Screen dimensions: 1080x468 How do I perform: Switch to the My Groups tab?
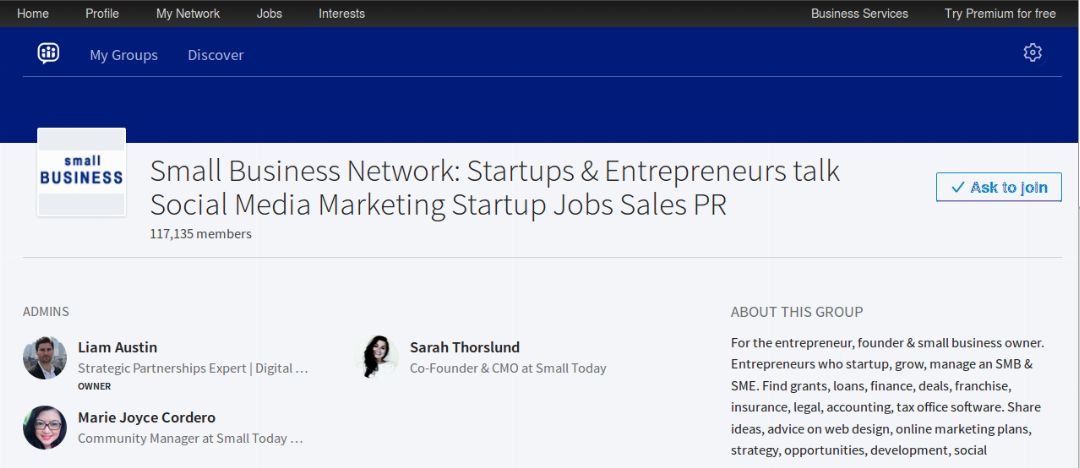point(124,55)
